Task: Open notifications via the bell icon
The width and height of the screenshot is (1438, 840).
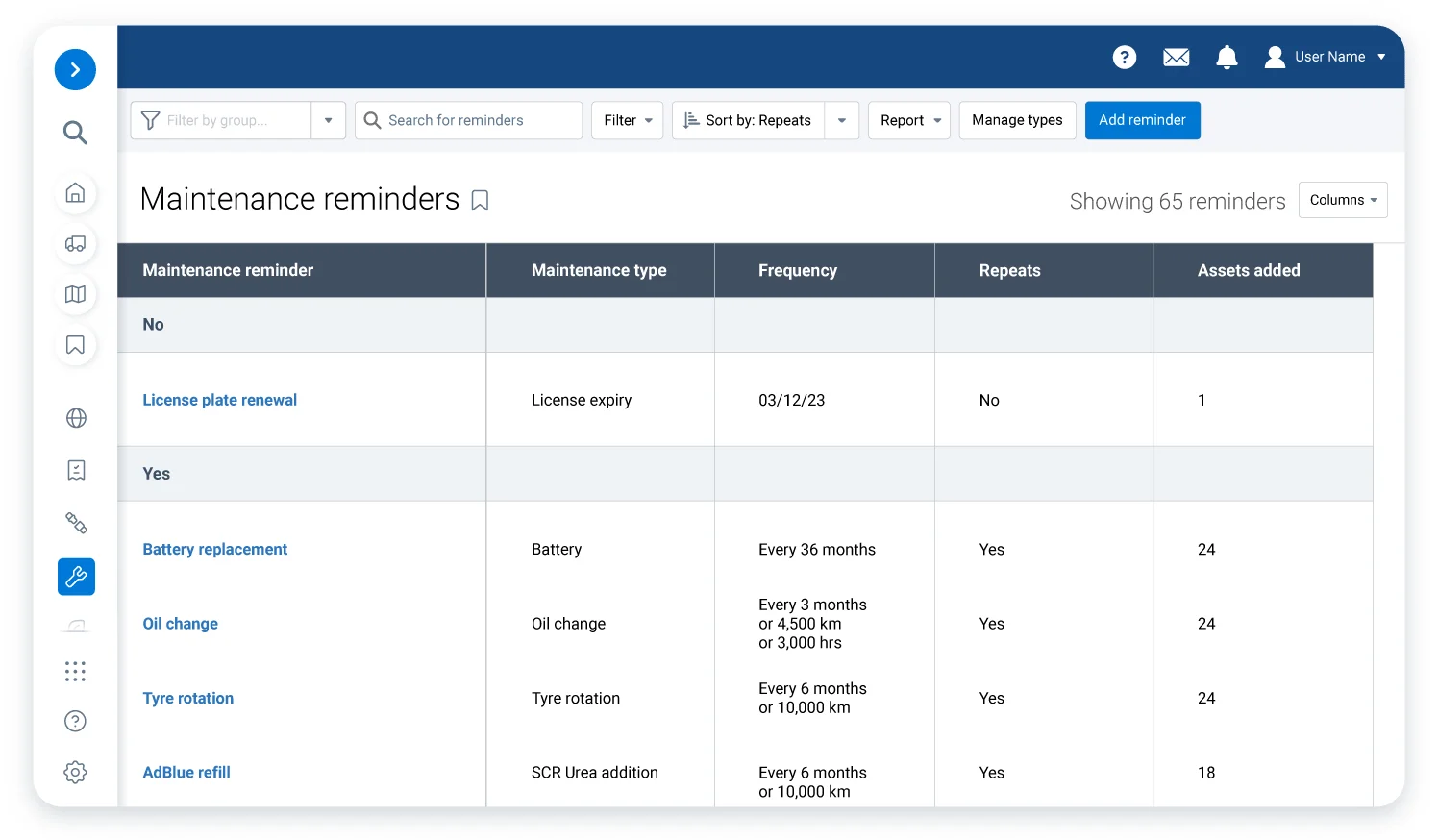Action: click(1227, 57)
